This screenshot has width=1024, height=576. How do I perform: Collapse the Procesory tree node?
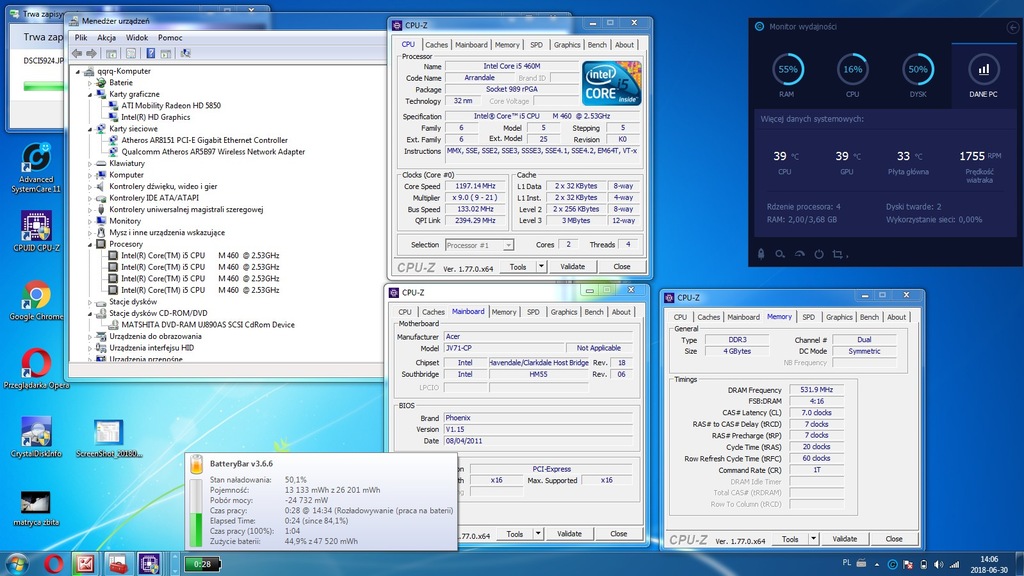tap(90, 244)
